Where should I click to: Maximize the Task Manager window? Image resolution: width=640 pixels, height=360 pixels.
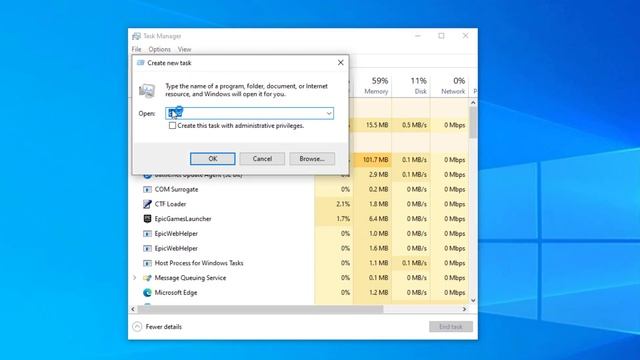441,36
